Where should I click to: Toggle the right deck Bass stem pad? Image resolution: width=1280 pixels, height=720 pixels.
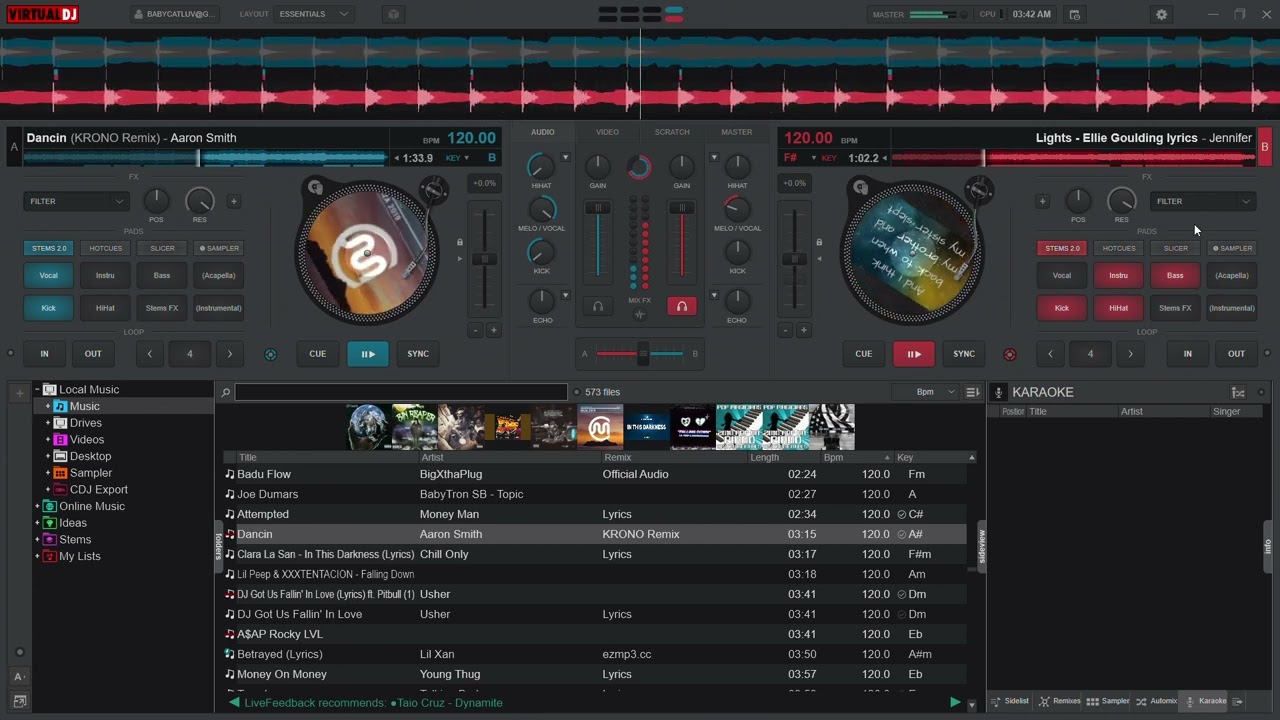pyautogui.click(x=1175, y=276)
